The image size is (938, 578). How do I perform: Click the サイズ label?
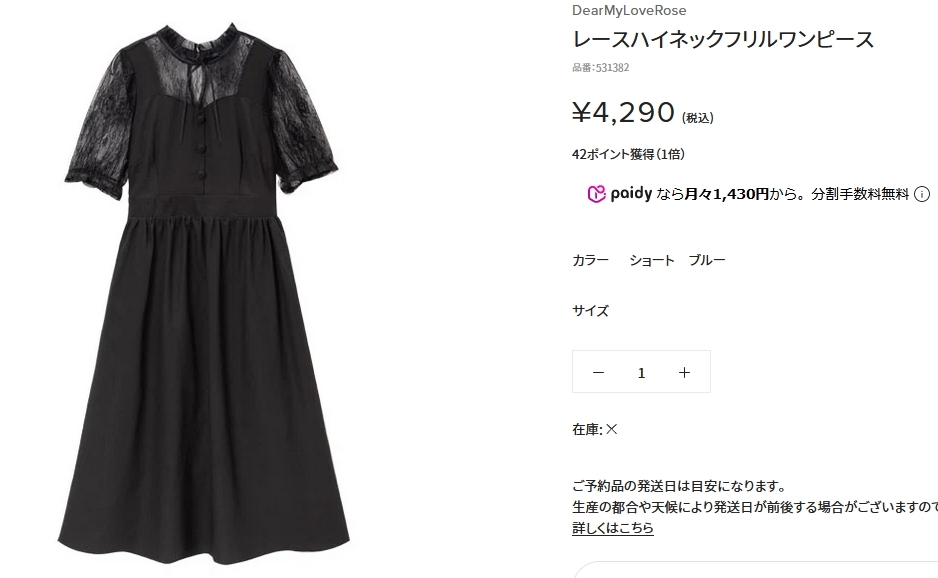click(x=590, y=311)
